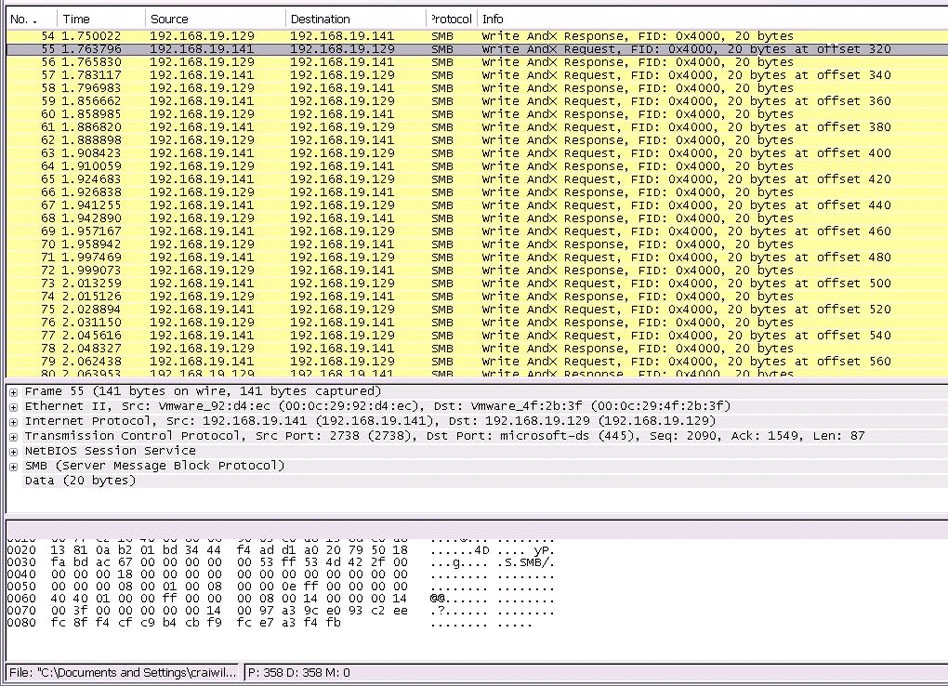
Task: Expand the Internet Protocol tree node
Action: click(13, 422)
